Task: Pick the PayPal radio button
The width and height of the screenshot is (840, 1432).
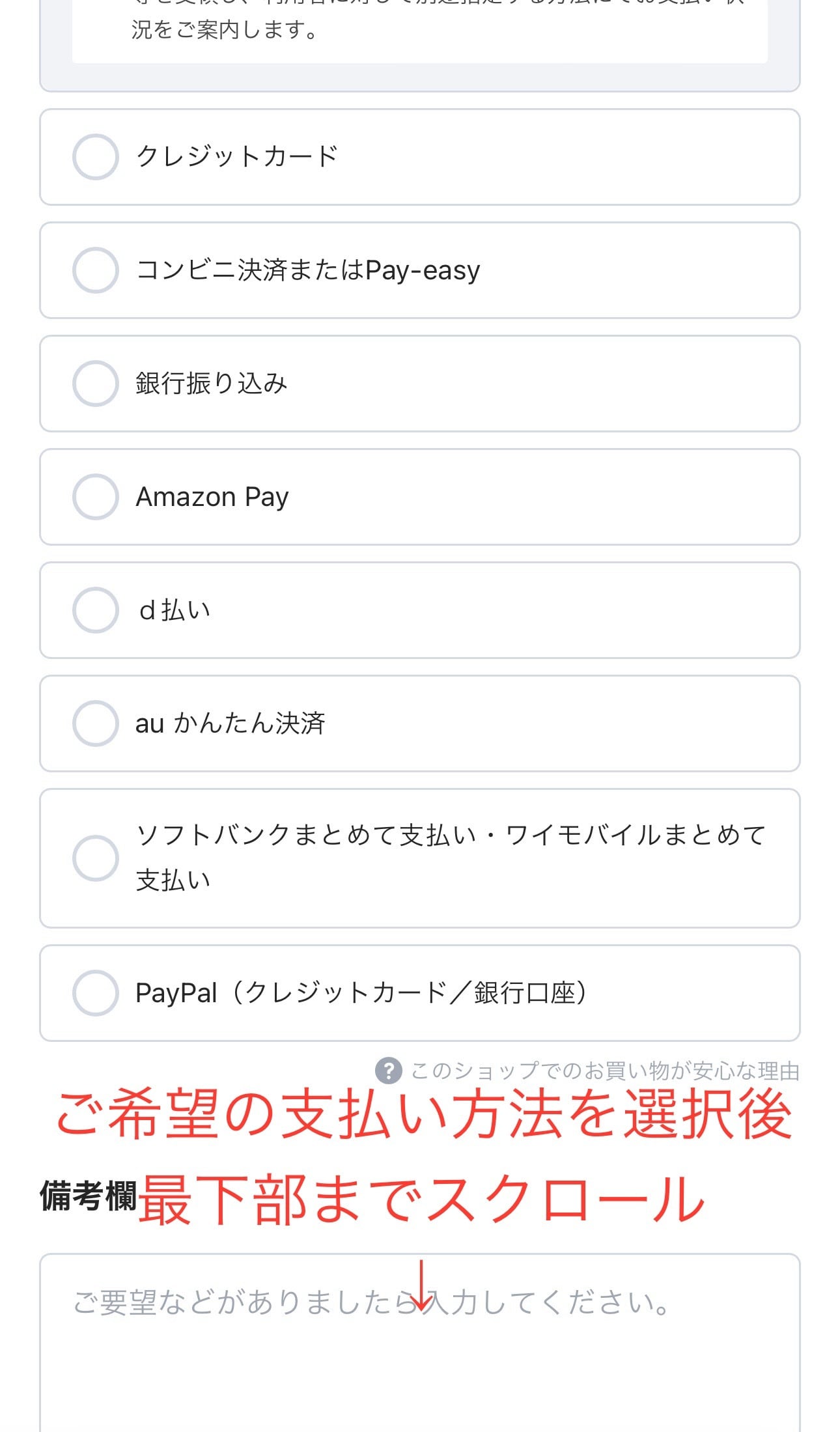Action: click(95, 993)
